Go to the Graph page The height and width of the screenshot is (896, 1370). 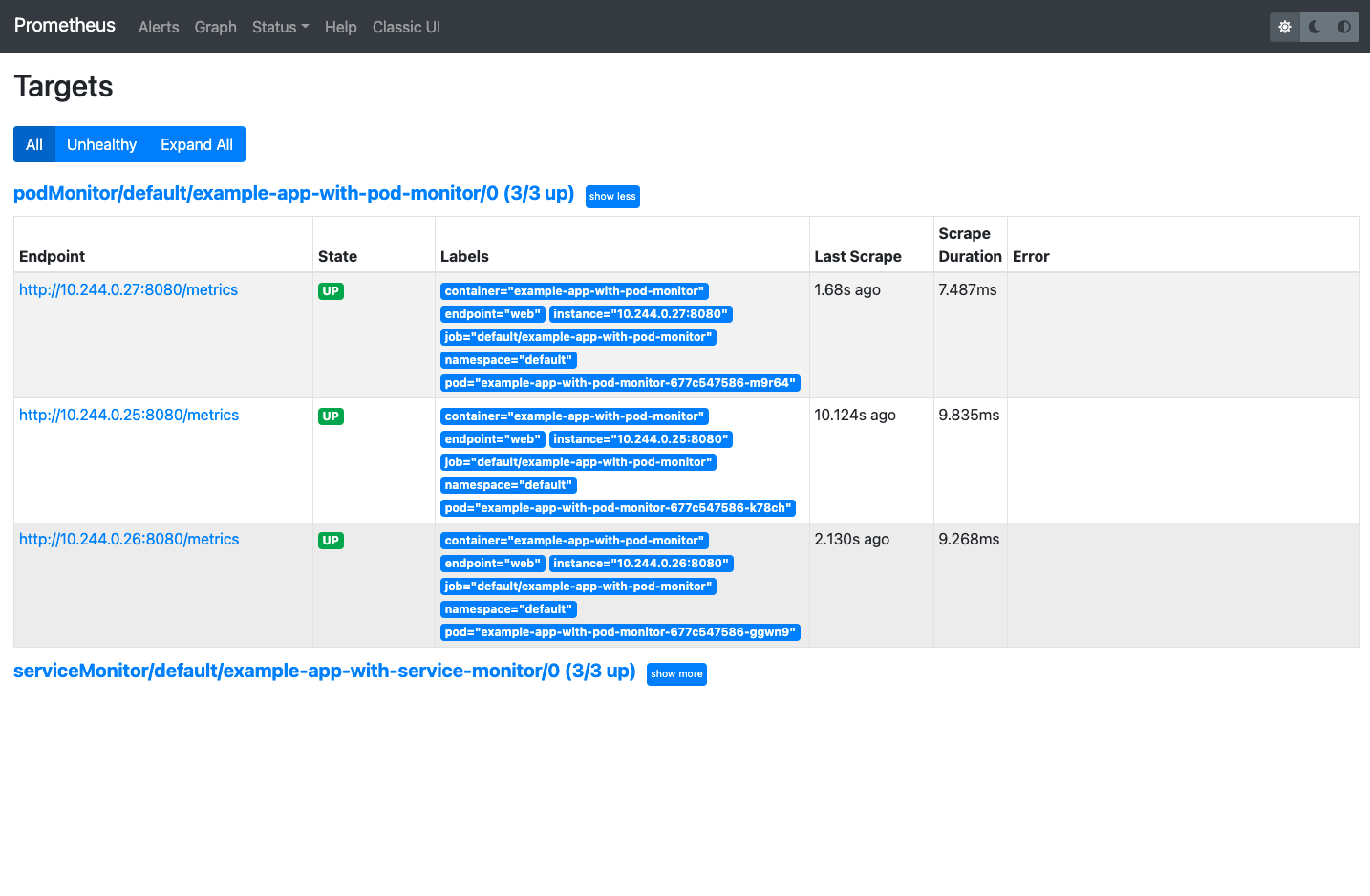tap(216, 27)
